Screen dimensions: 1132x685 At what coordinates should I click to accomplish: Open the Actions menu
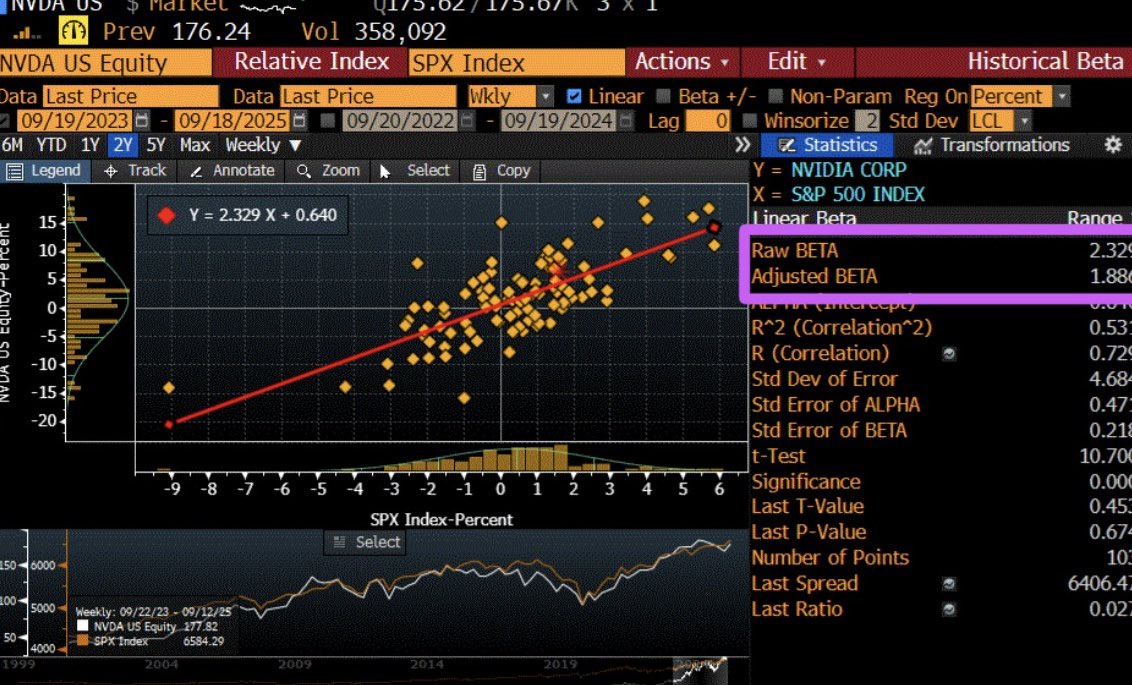[682, 62]
